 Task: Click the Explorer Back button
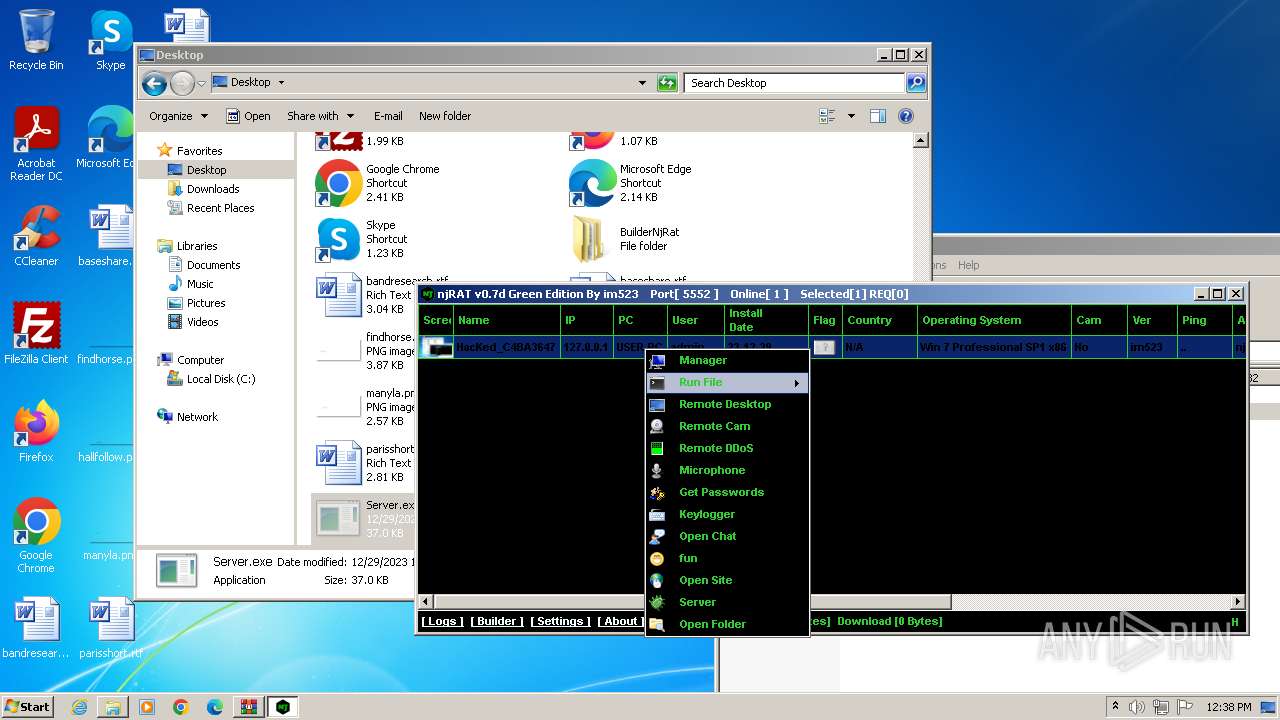click(154, 83)
